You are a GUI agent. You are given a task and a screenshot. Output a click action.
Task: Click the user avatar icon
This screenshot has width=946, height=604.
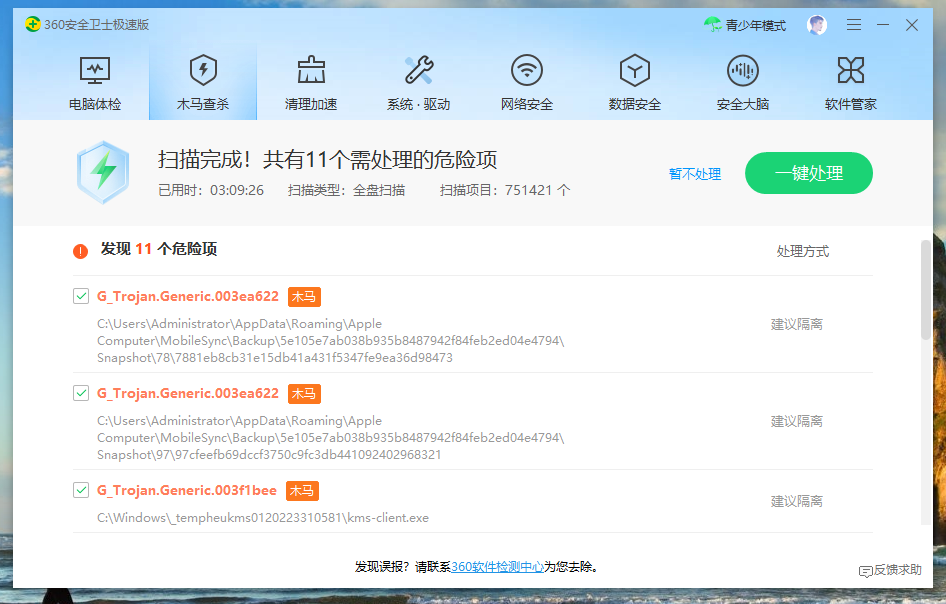click(817, 25)
